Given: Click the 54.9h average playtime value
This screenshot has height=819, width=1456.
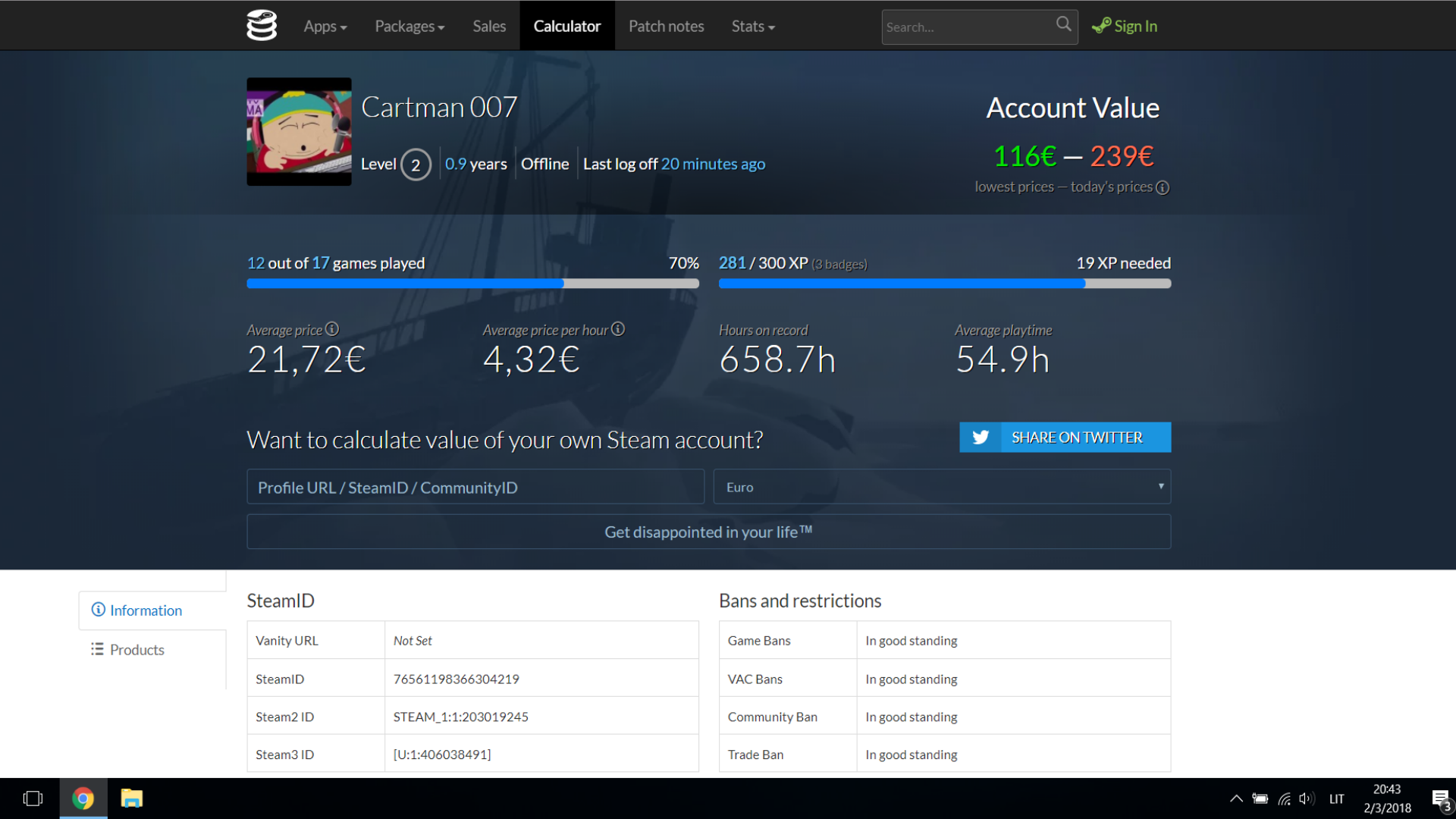Looking at the screenshot, I should (x=1003, y=359).
